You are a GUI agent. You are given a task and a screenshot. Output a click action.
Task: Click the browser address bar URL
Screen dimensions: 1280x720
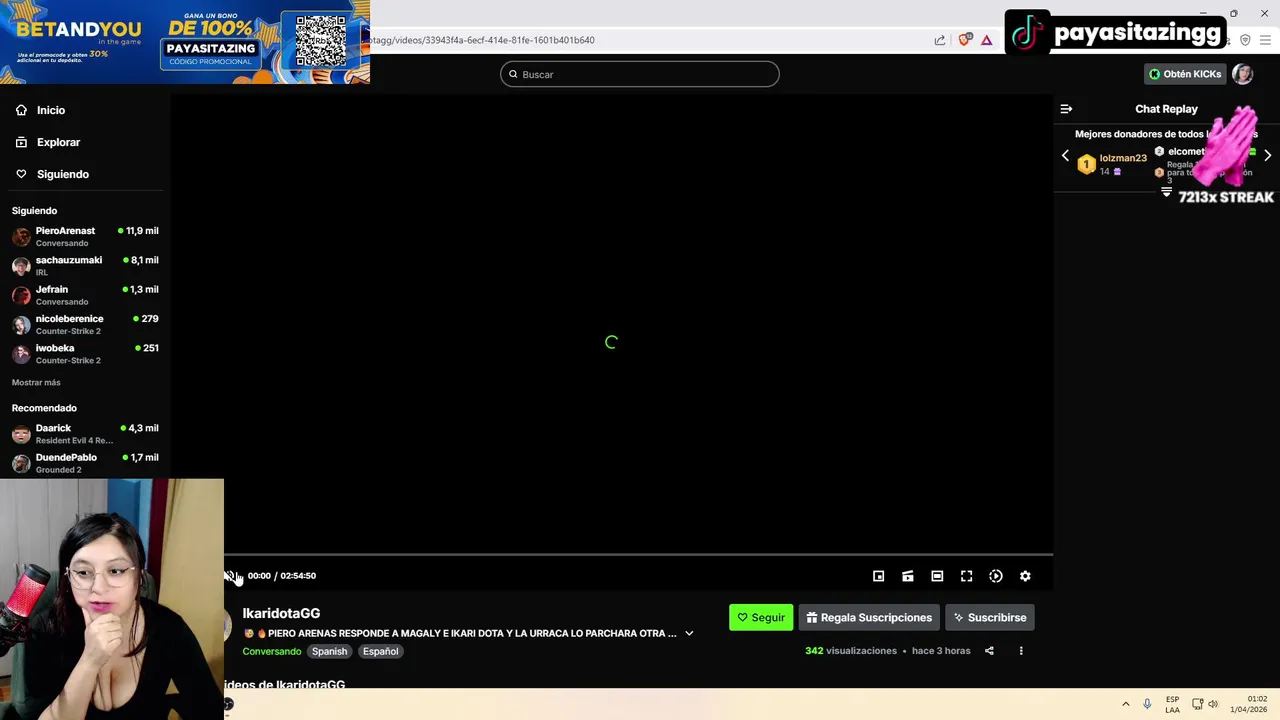(x=485, y=40)
